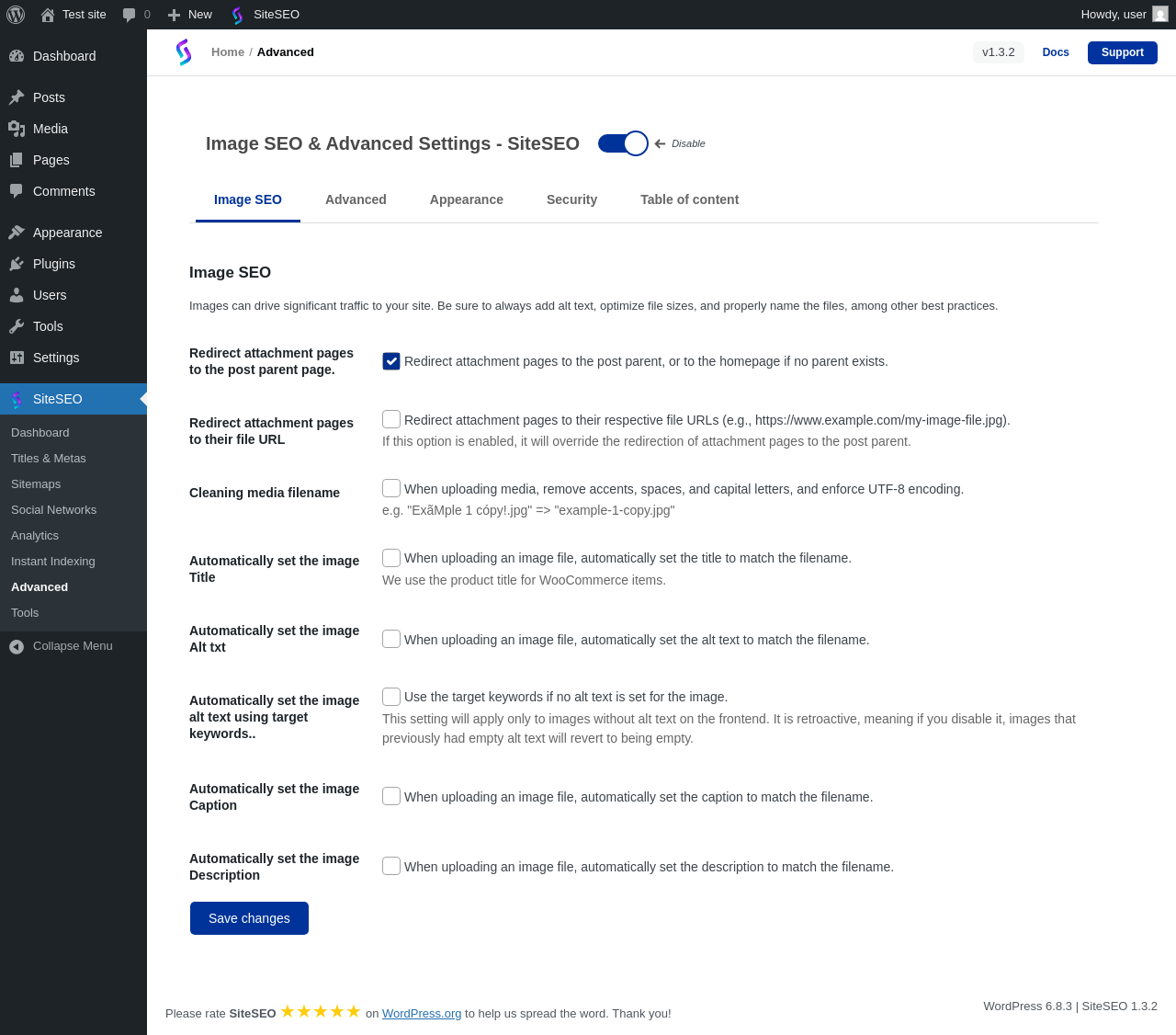Click the five-star rating in footer

(321, 1012)
